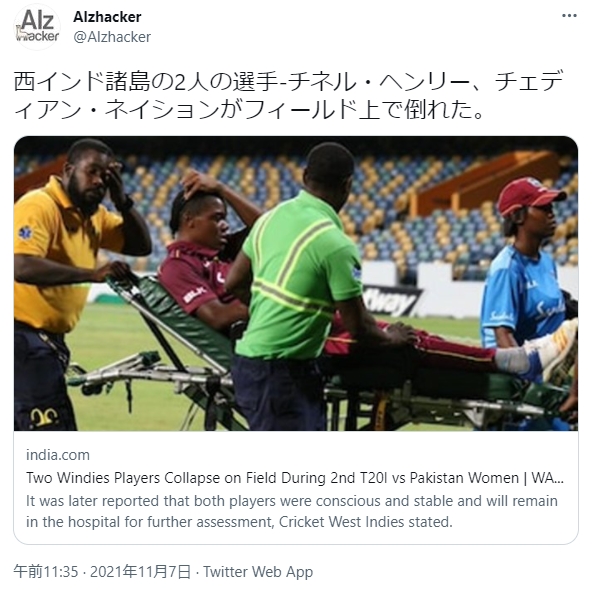Screen dimensions: 593x590
Task: Open the three-dot more options menu
Action: pyautogui.click(x=569, y=16)
